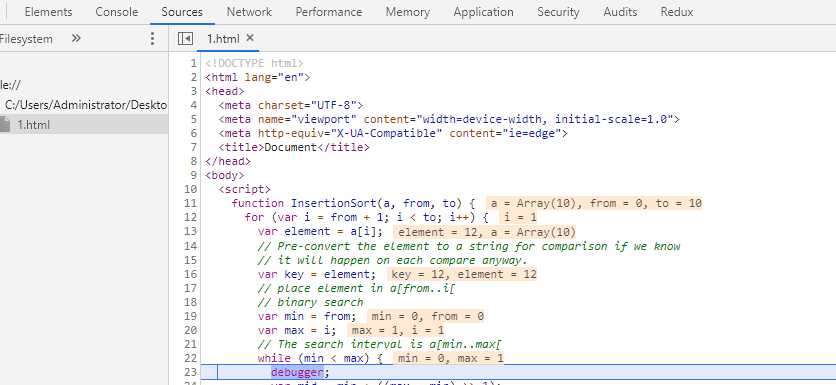836x385 pixels.
Task: Open the Console tab
Action: pos(116,12)
